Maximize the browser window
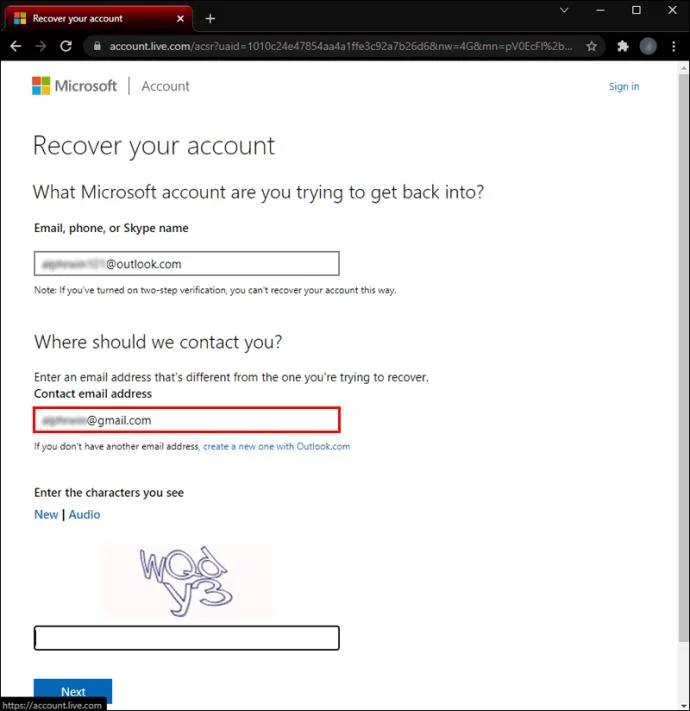The width and height of the screenshot is (690, 711). 636,10
